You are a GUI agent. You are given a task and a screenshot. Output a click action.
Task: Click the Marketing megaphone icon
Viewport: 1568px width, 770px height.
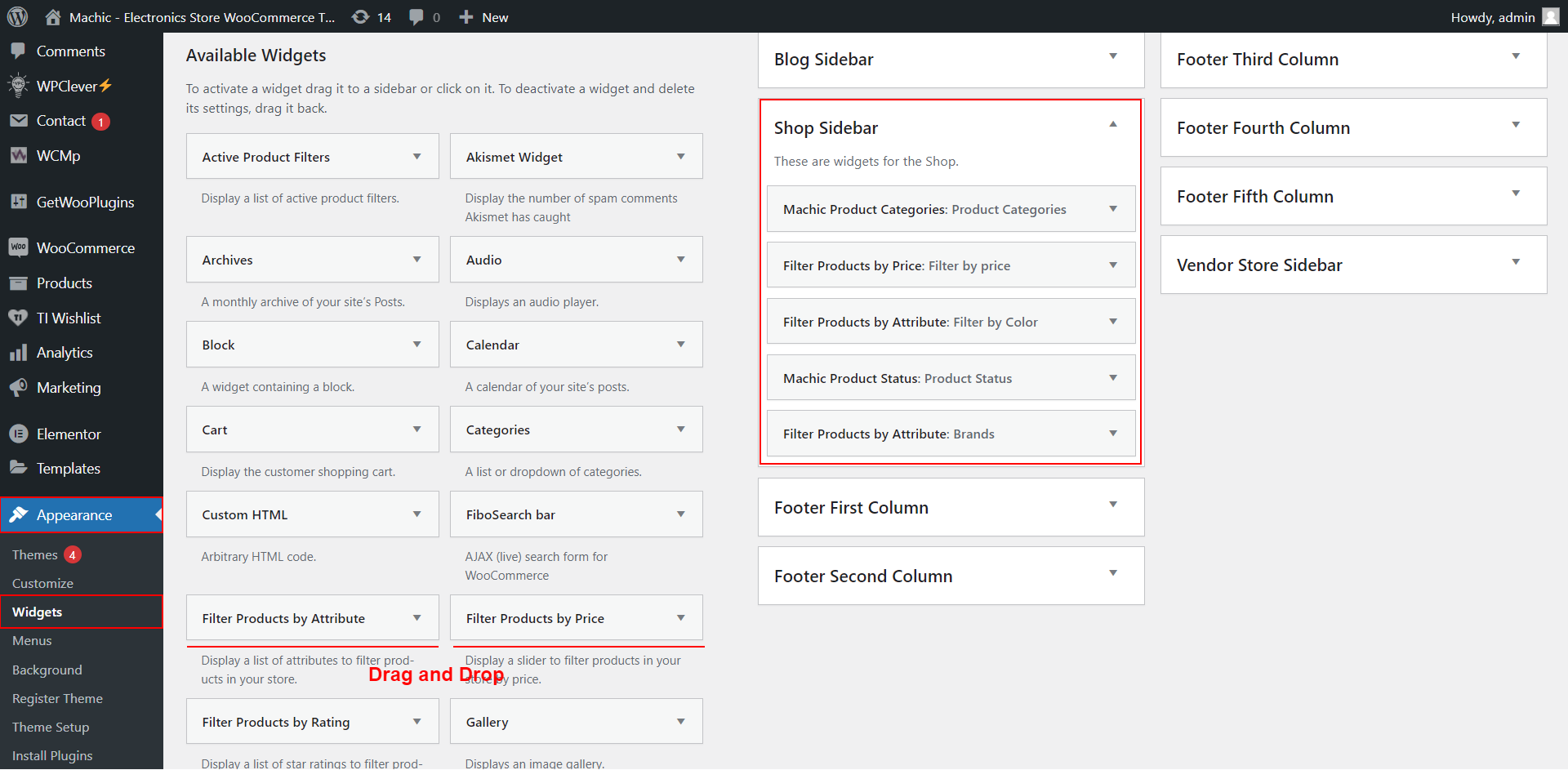18,388
